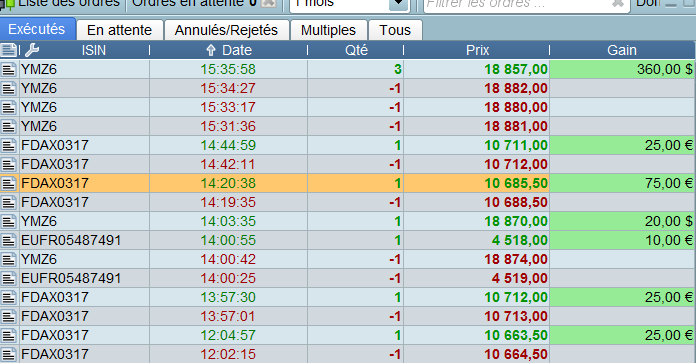Select gain cell '75,00 €' in highlighted row
This screenshot has height=363, width=696.
(622, 183)
